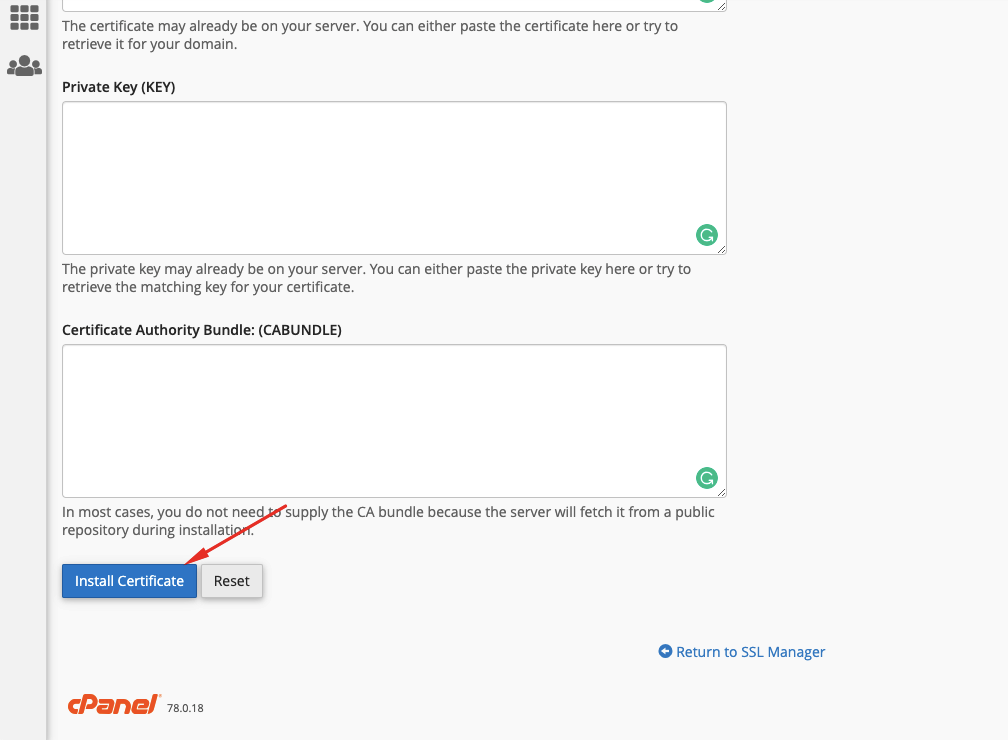
Task: Click the Reset button
Action: coord(231,581)
